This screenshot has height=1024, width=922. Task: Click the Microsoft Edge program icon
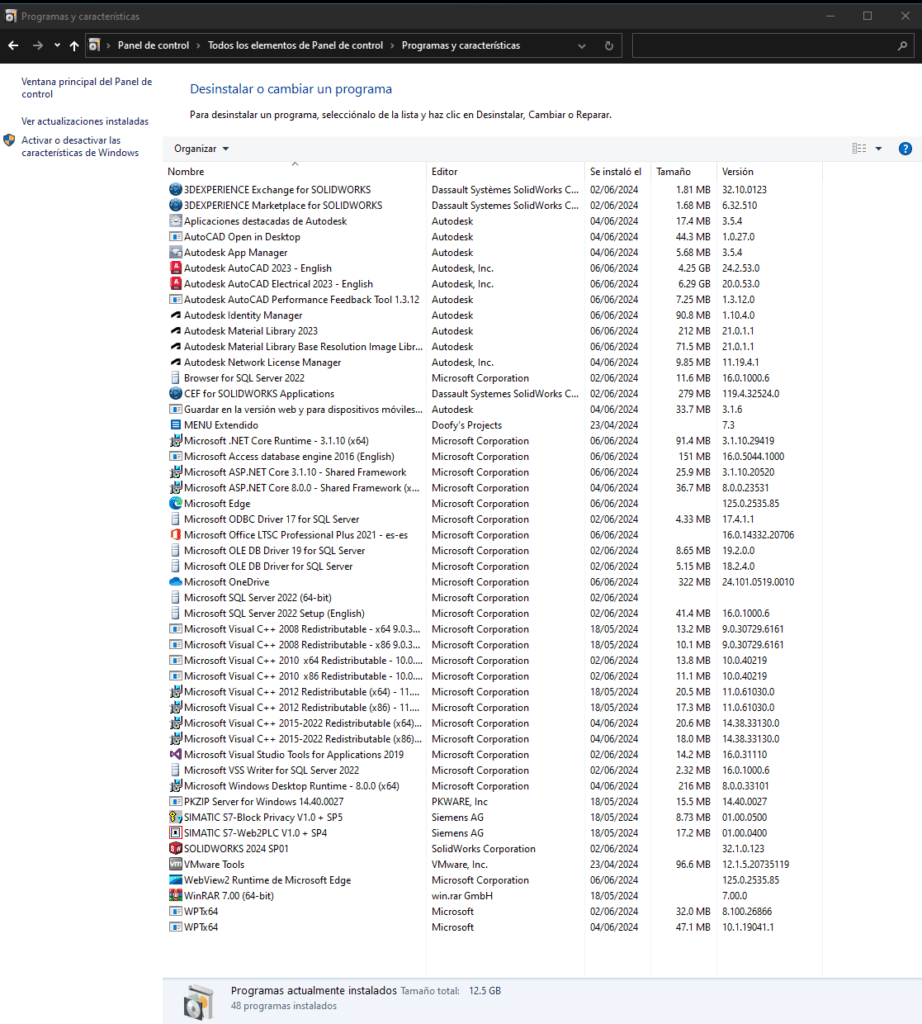175,504
